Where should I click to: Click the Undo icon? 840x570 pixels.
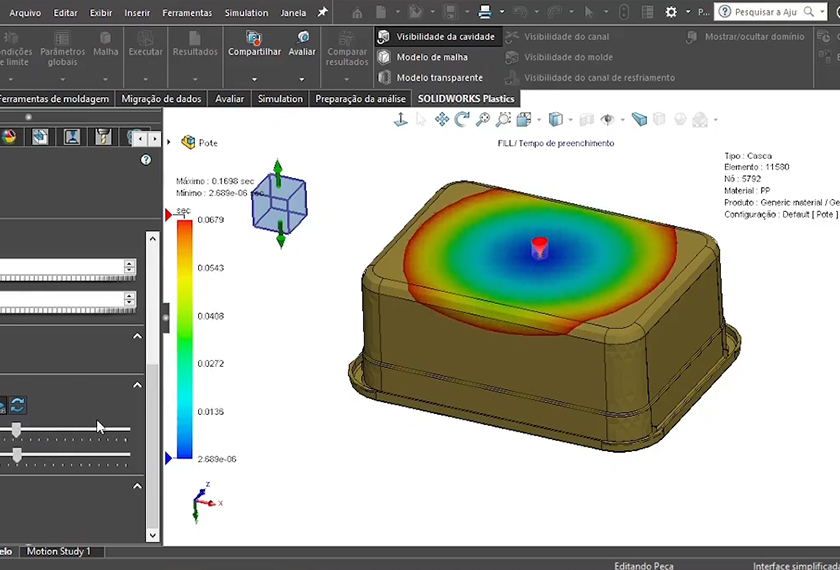pyautogui.click(x=520, y=12)
